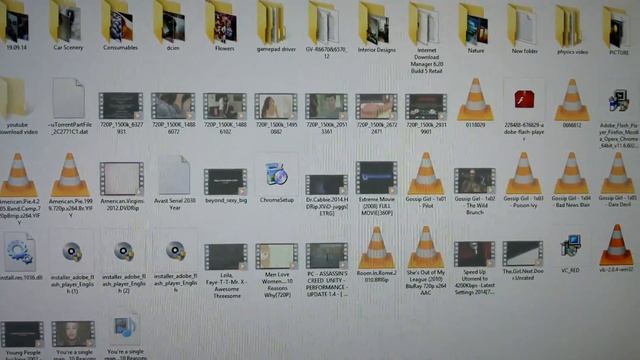Image resolution: width=640 pixels, height=360 pixels.
Task: Select the VC_RED installer icon
Action: click(x=570, y=245)
